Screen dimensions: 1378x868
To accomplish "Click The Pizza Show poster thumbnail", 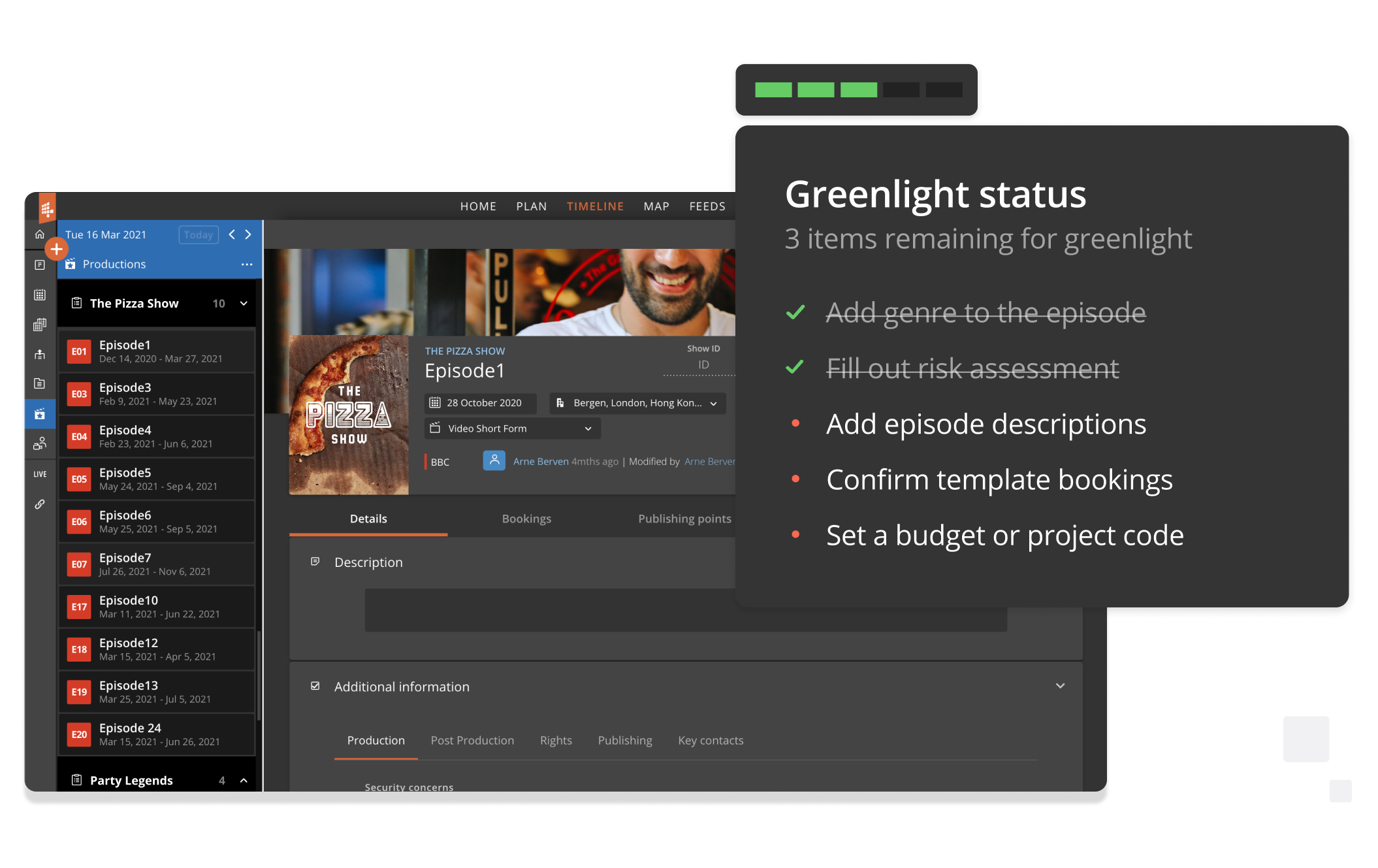I will [349, 415].
